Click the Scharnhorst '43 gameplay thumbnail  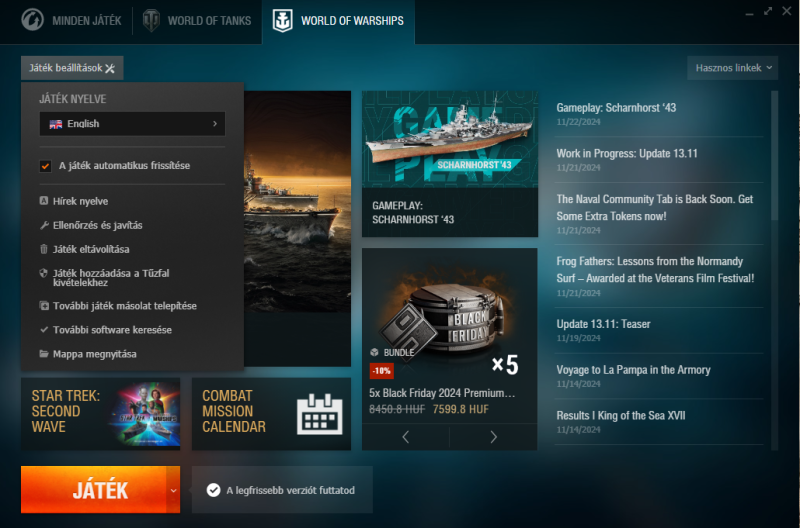(x=450, y=139)
